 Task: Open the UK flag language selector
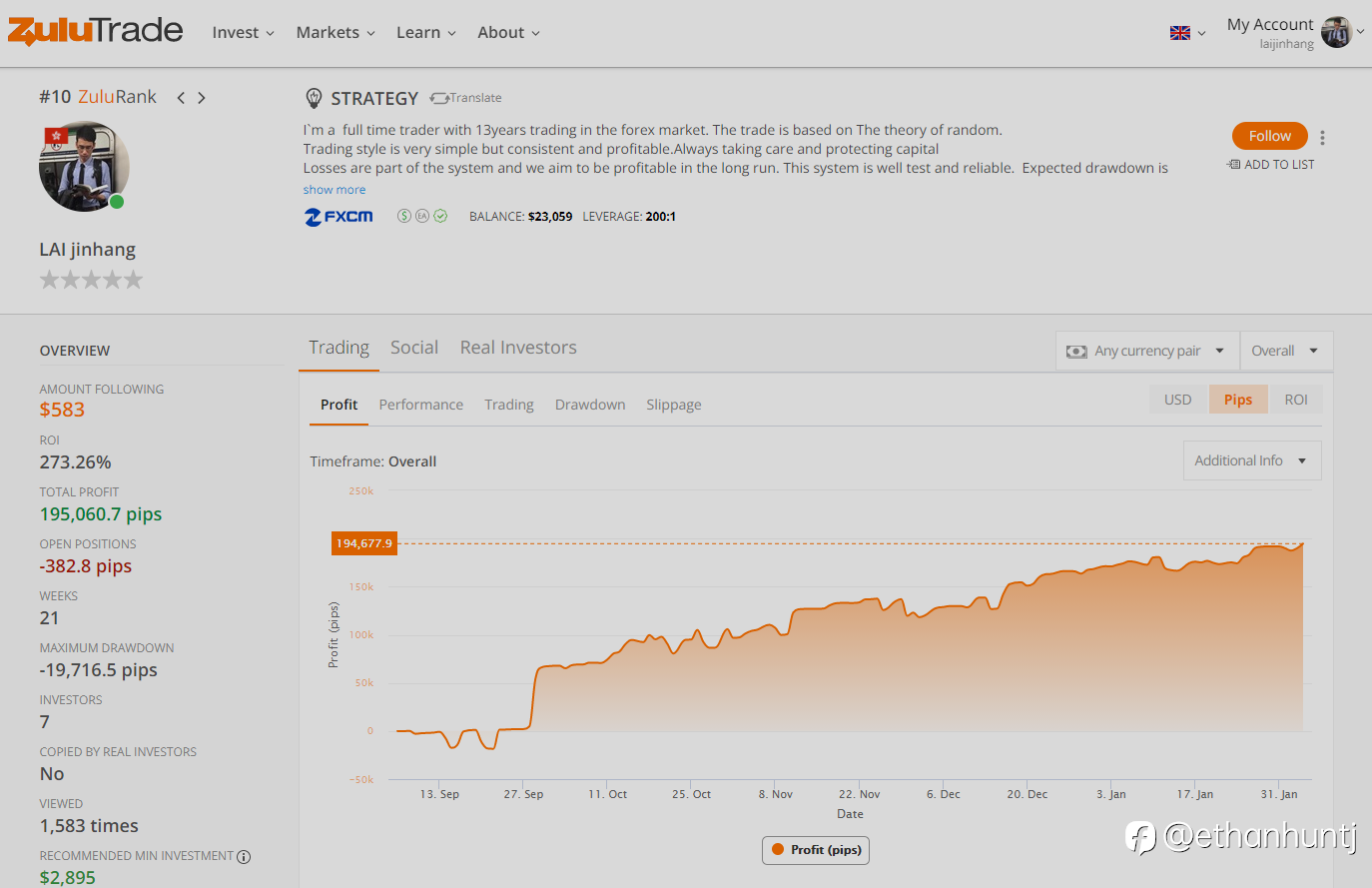coord(1187,33)
